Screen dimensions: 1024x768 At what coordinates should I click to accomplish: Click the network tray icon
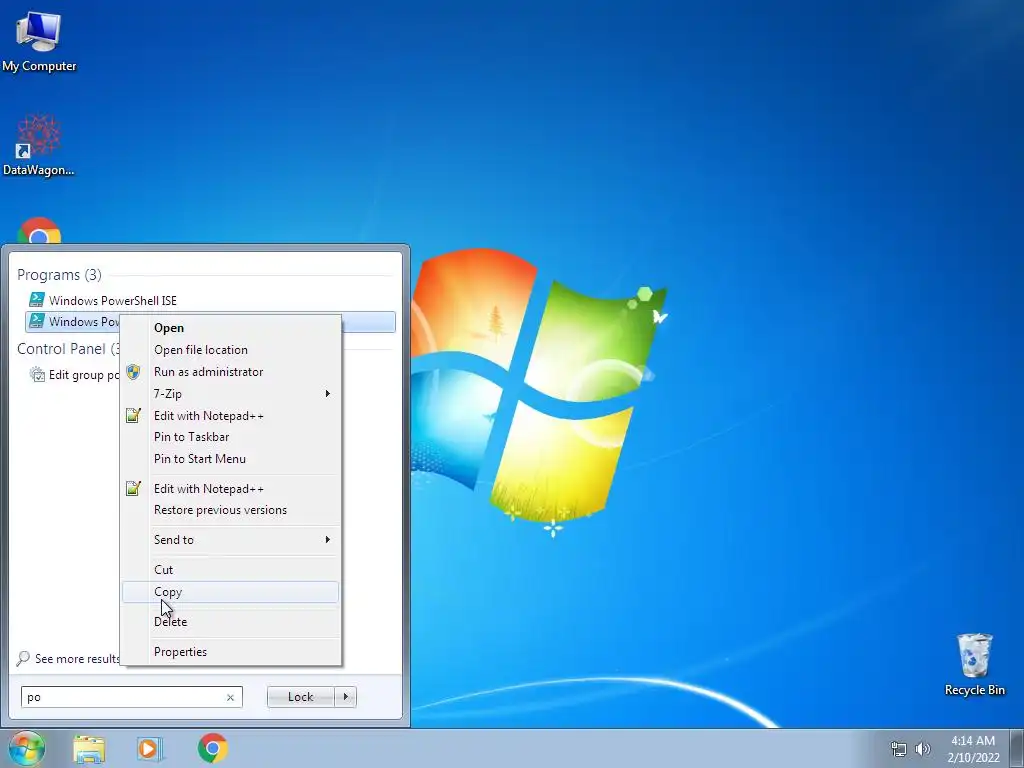[x=899, y=749]
